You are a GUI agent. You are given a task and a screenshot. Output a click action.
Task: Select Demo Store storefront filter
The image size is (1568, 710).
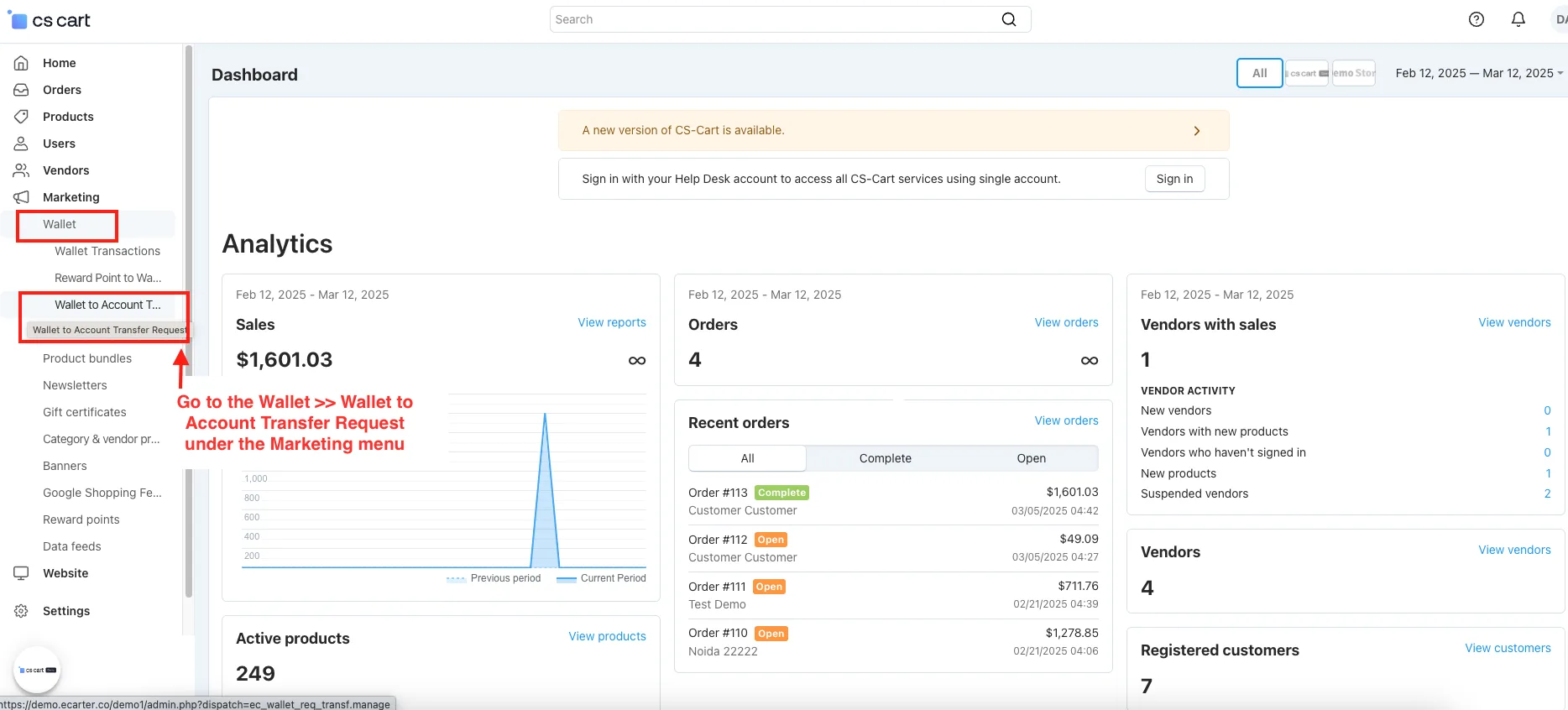coord(1354,73)
